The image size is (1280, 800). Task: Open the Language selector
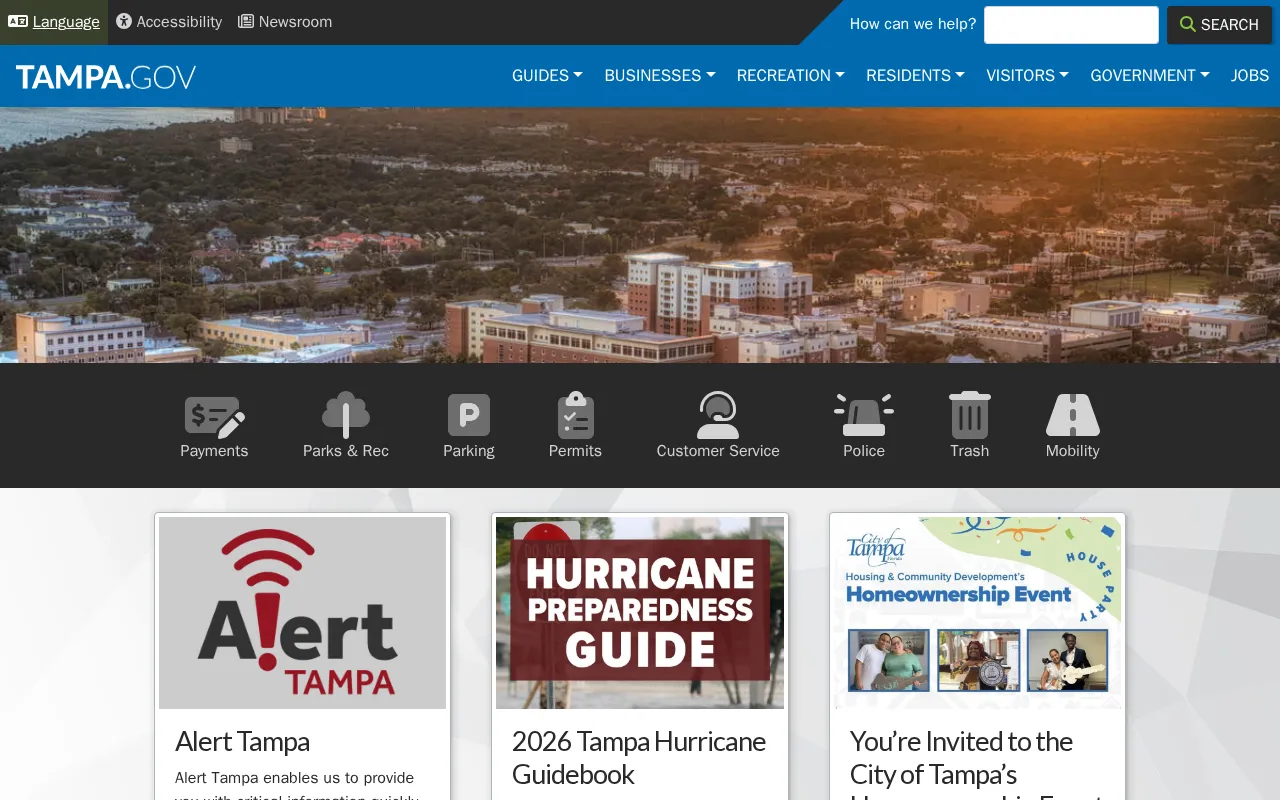click(x=54, y=22)
